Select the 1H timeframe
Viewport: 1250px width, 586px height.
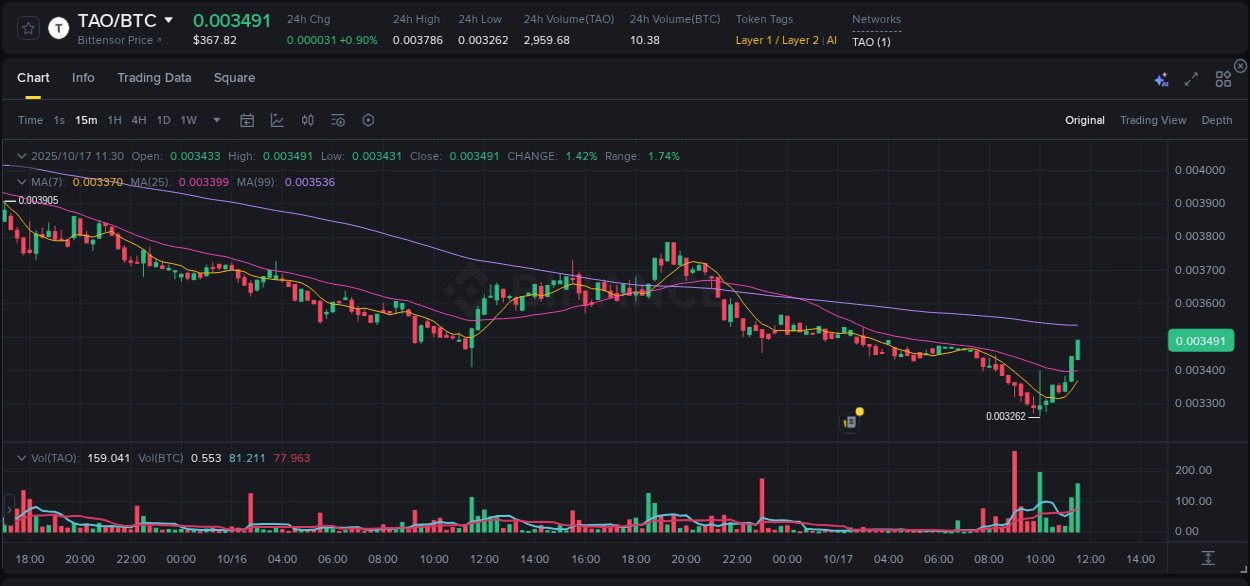click(x=115, y=120)
